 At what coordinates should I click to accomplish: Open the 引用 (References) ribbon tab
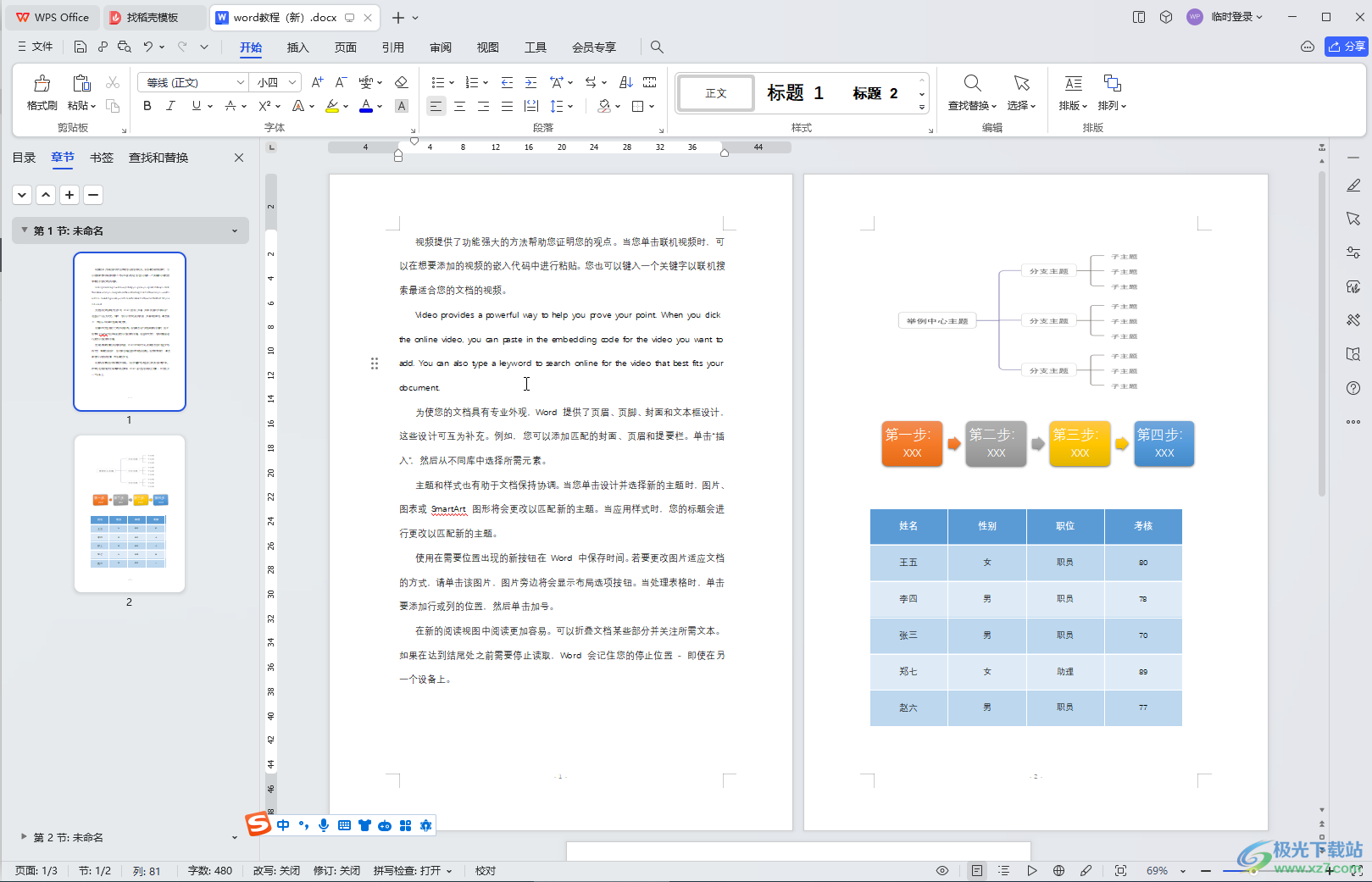(x=393, y=47)
